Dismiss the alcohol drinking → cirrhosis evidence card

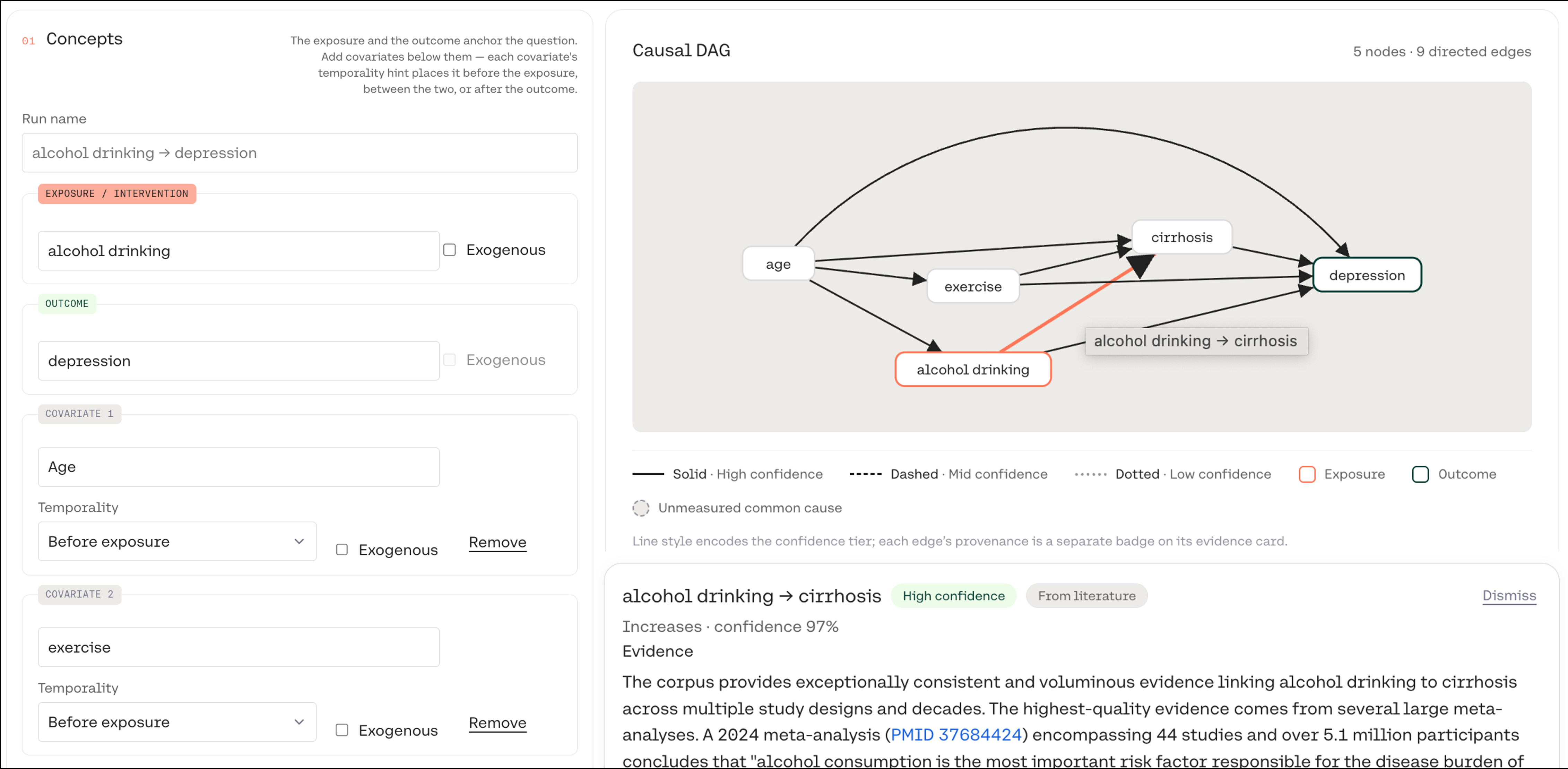pyautogui.click(x=1509, y=596)
